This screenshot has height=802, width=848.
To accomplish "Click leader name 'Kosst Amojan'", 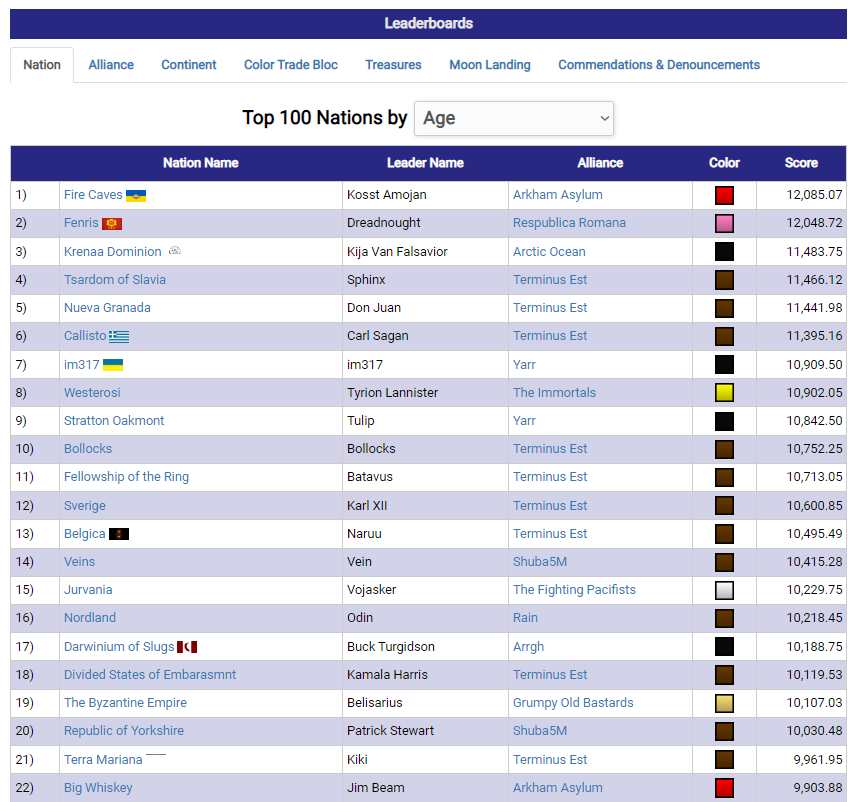I will click(x=387, y=195).
